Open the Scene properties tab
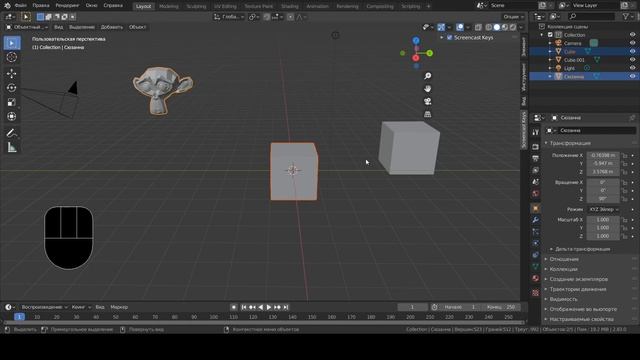 [x=536, y=182]
